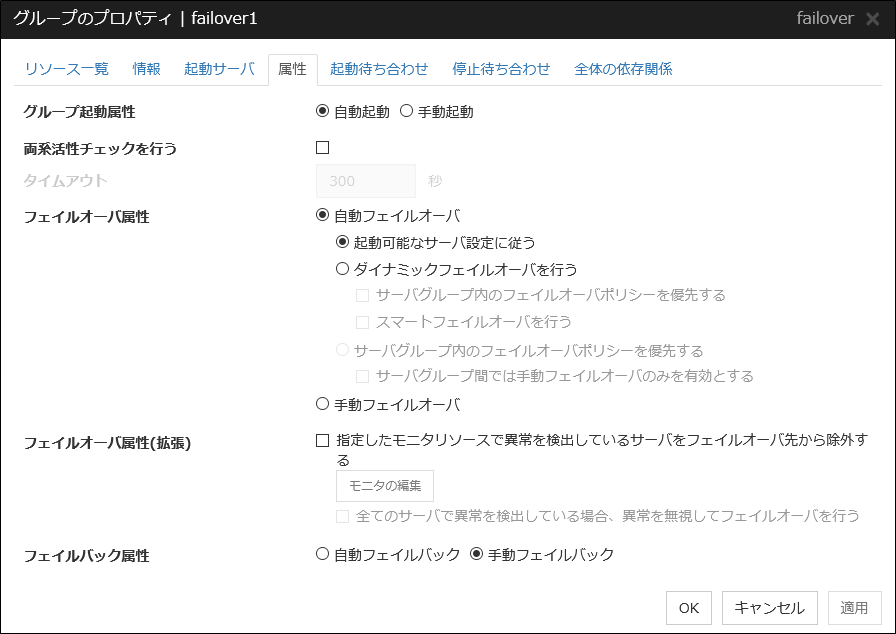Apply settings with the 適用 button
The height and width of the screenshot is (634, 896).
point(854,607)
